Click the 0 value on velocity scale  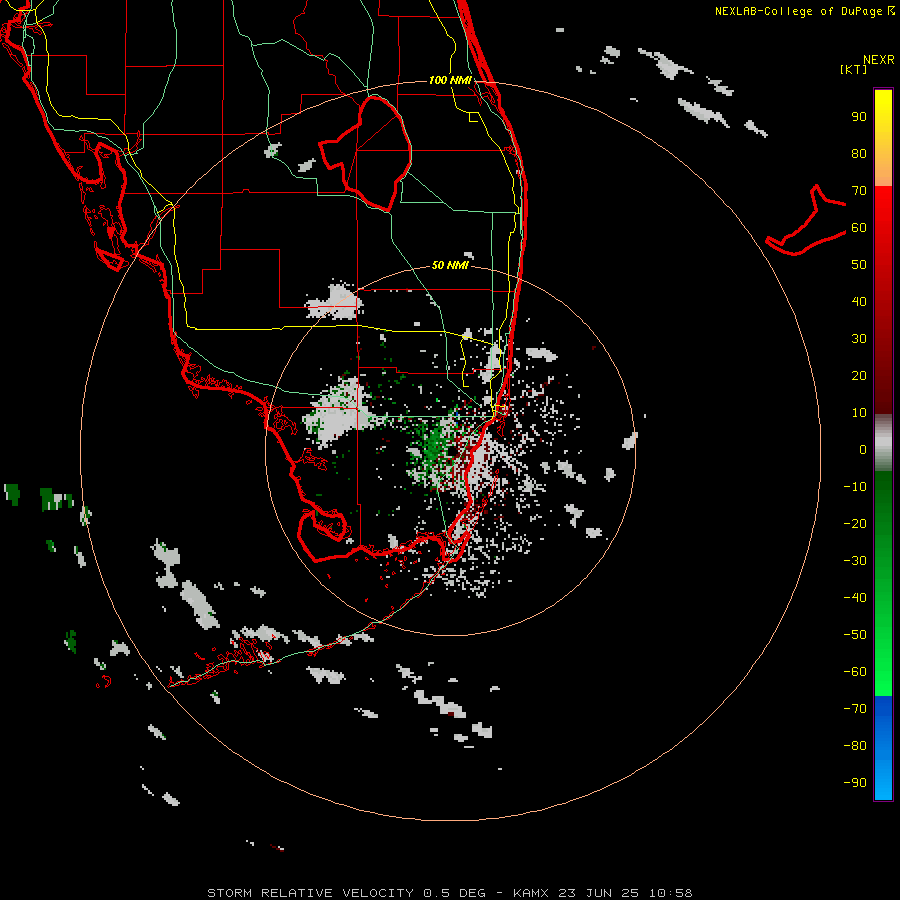pyautogui.click(x=863, y=450)
